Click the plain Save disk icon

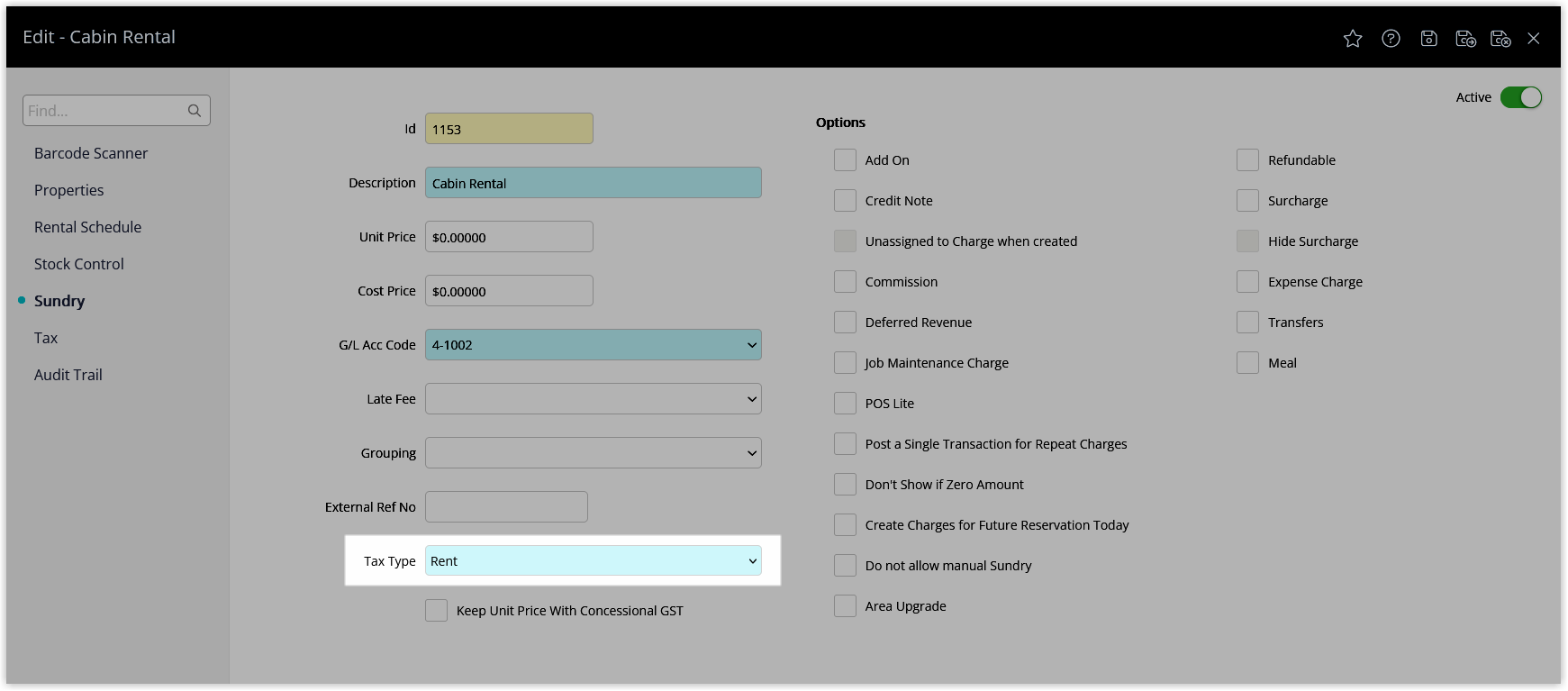coord(1428,38)
